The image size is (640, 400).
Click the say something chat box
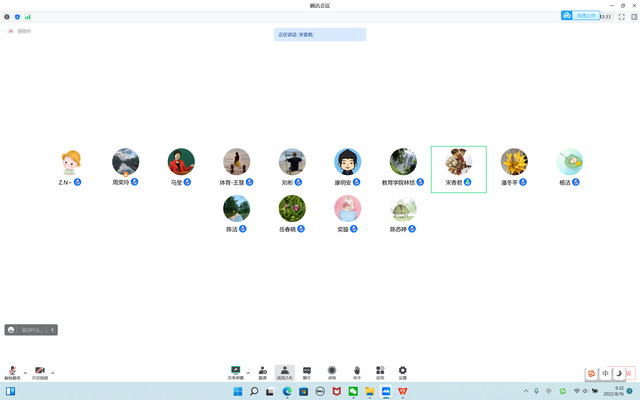[31, 329]
